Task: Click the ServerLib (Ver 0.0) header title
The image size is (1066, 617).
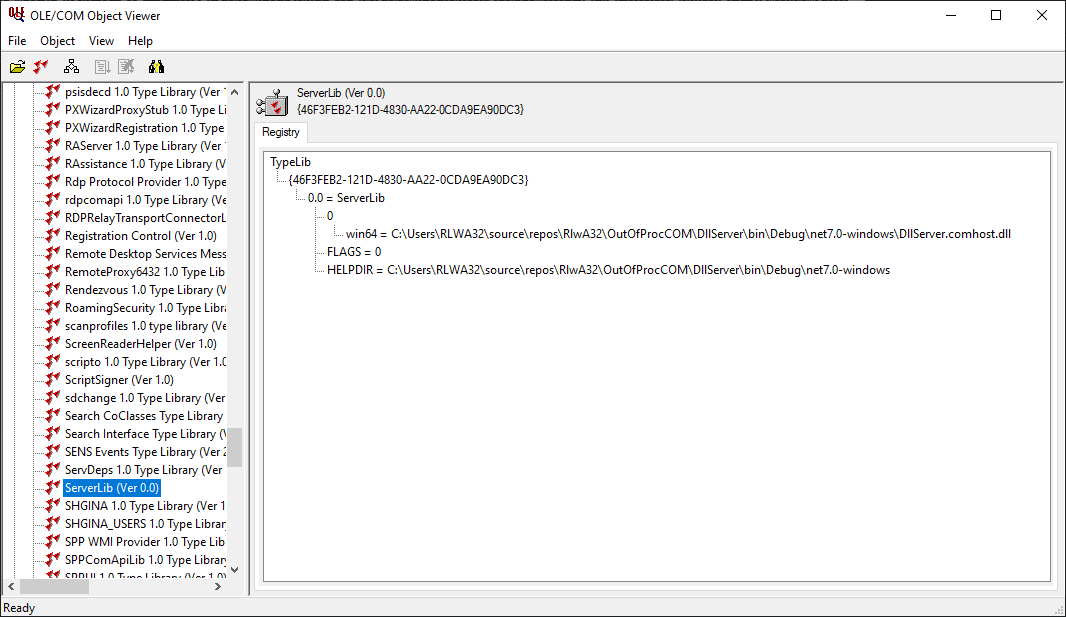Action: [341, 93]
